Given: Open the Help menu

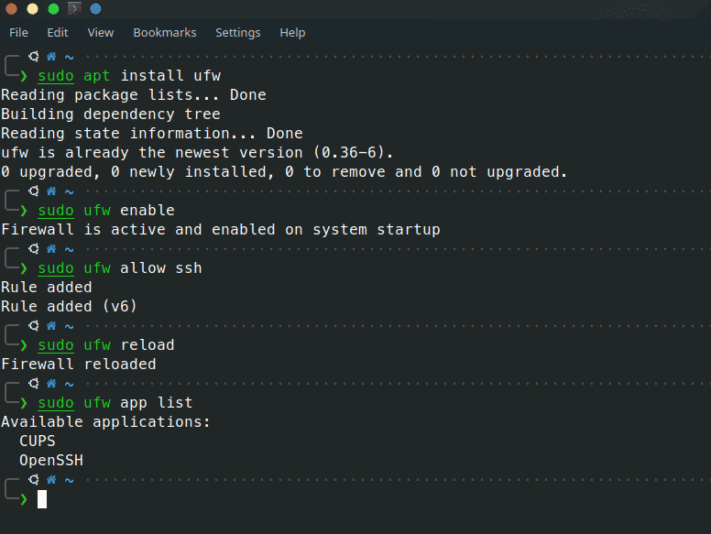Looking at the screenshot, I should coord(292,32).
